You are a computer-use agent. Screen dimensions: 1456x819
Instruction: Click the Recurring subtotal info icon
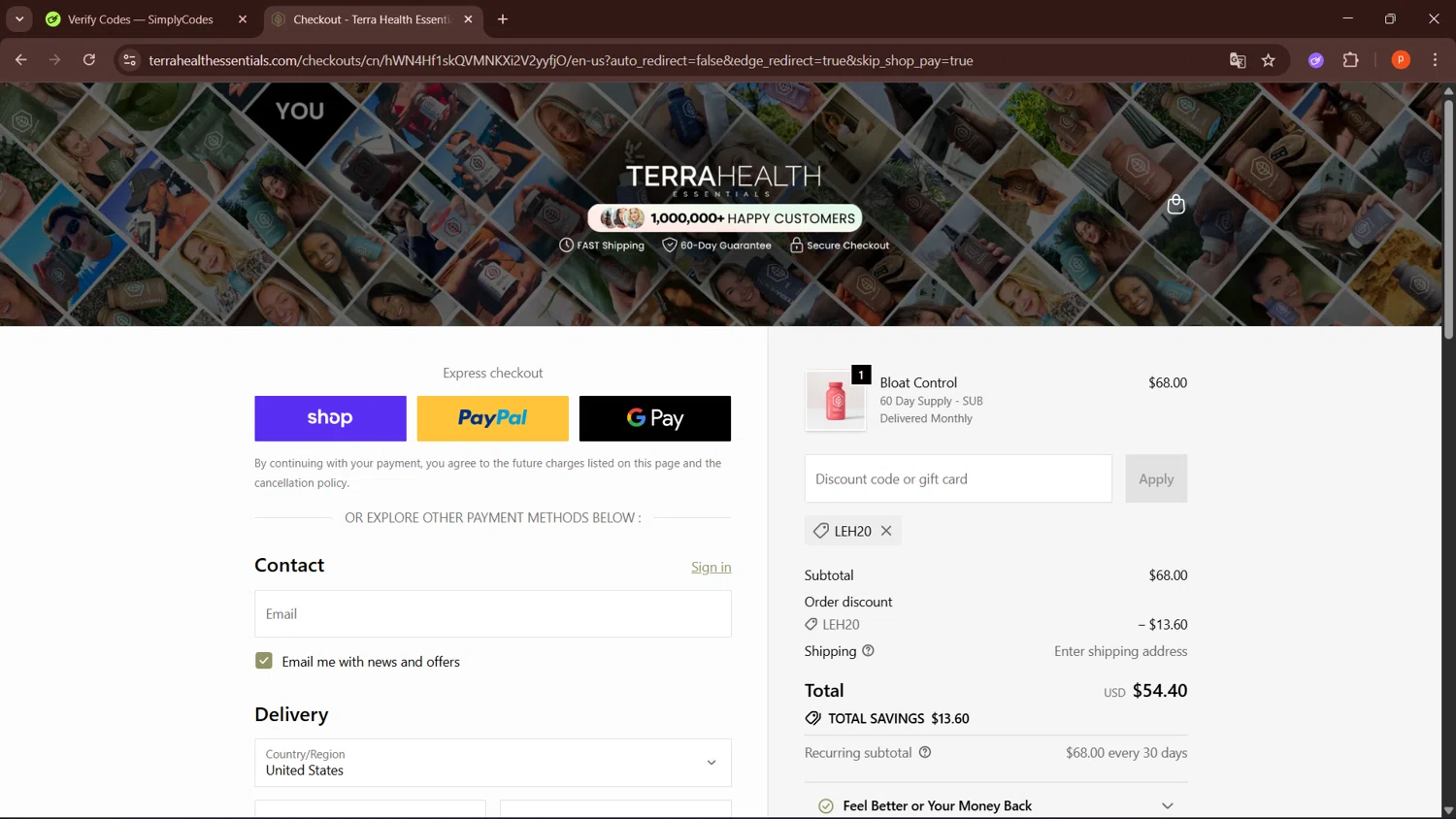coord(925,752)
